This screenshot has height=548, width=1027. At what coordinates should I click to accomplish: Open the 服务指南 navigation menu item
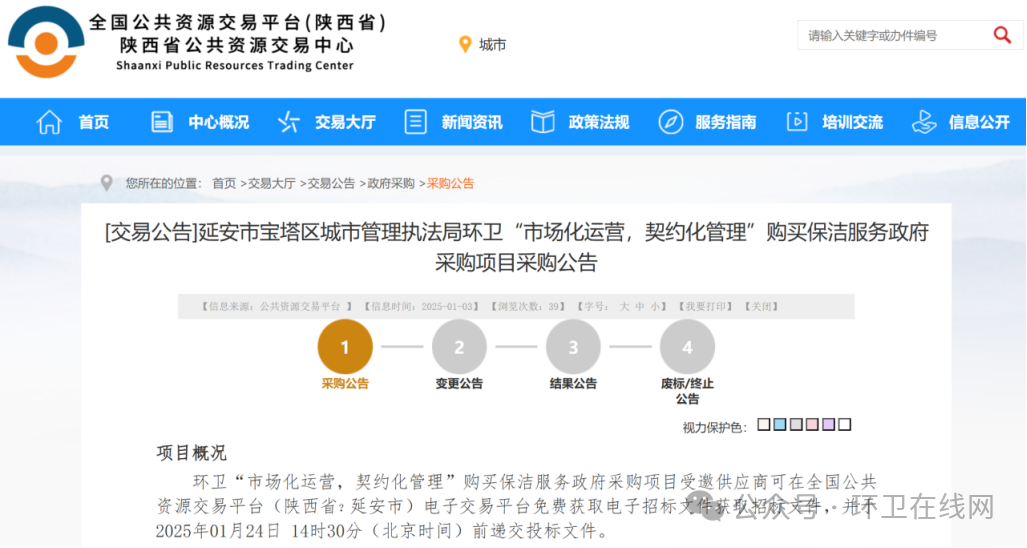coord(726,122)
